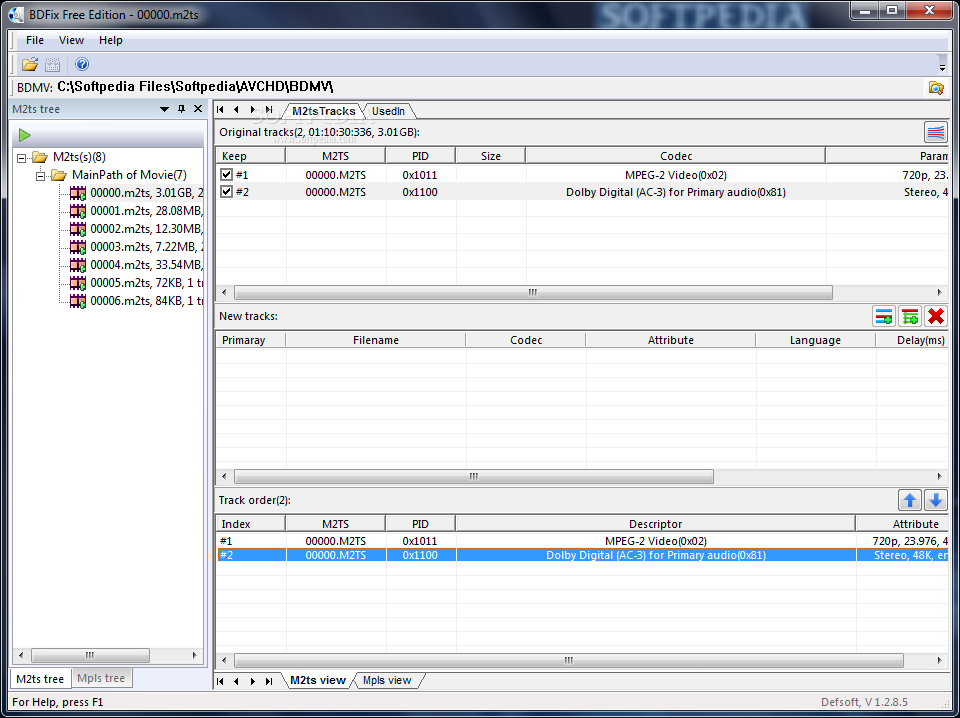The image size is (960, 718).
Task: Open the blue help question icon
Action: pos(82,64)
